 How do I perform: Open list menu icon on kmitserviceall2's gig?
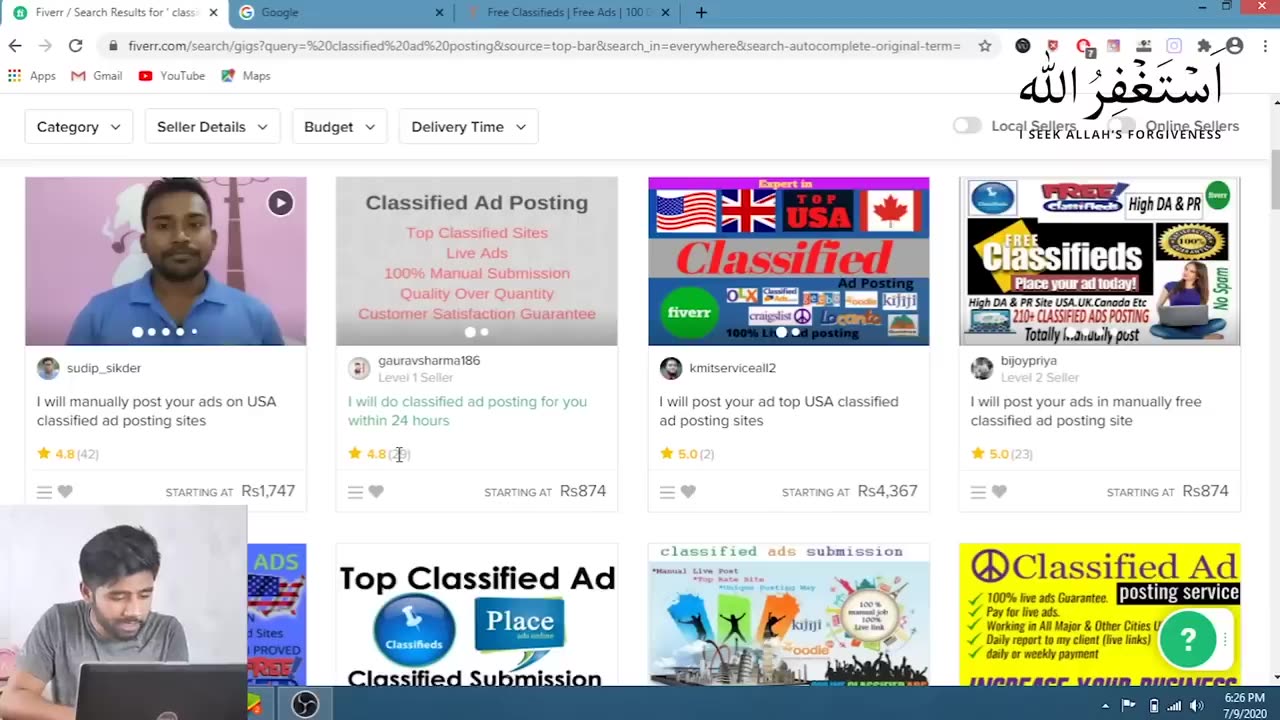667,492
